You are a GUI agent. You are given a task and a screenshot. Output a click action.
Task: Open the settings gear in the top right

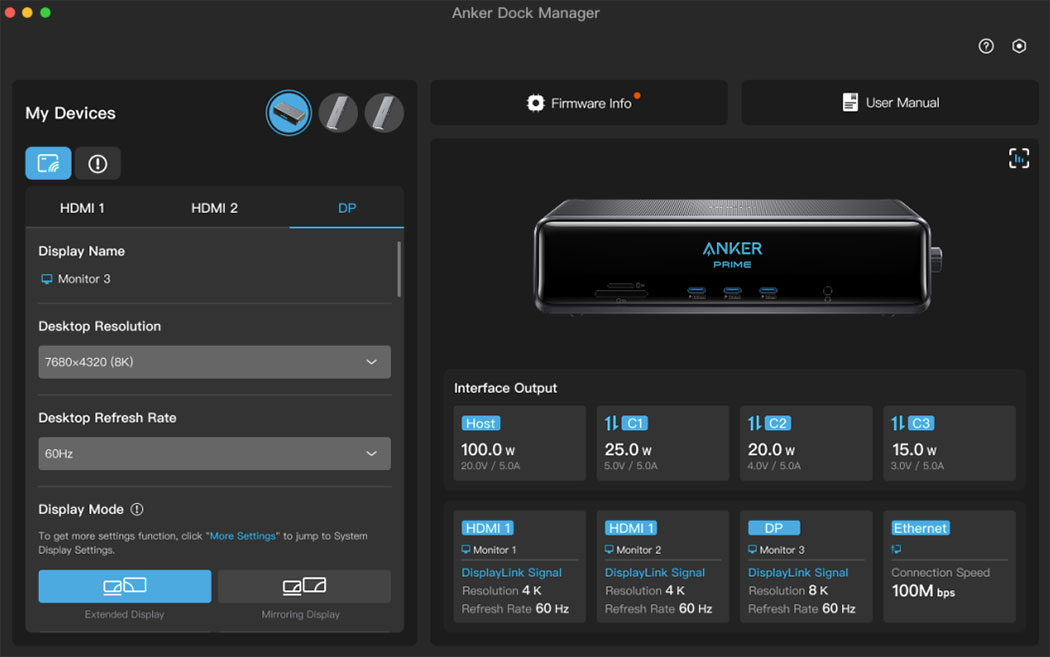click(x=1019, y=46)
